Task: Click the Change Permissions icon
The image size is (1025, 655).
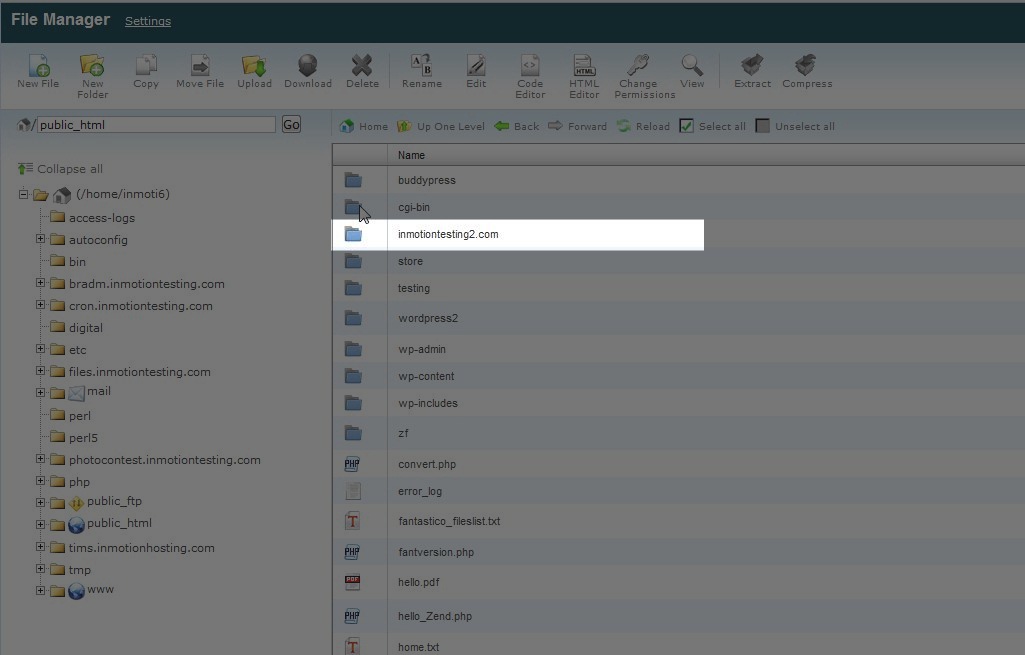Action: [638, 66]
